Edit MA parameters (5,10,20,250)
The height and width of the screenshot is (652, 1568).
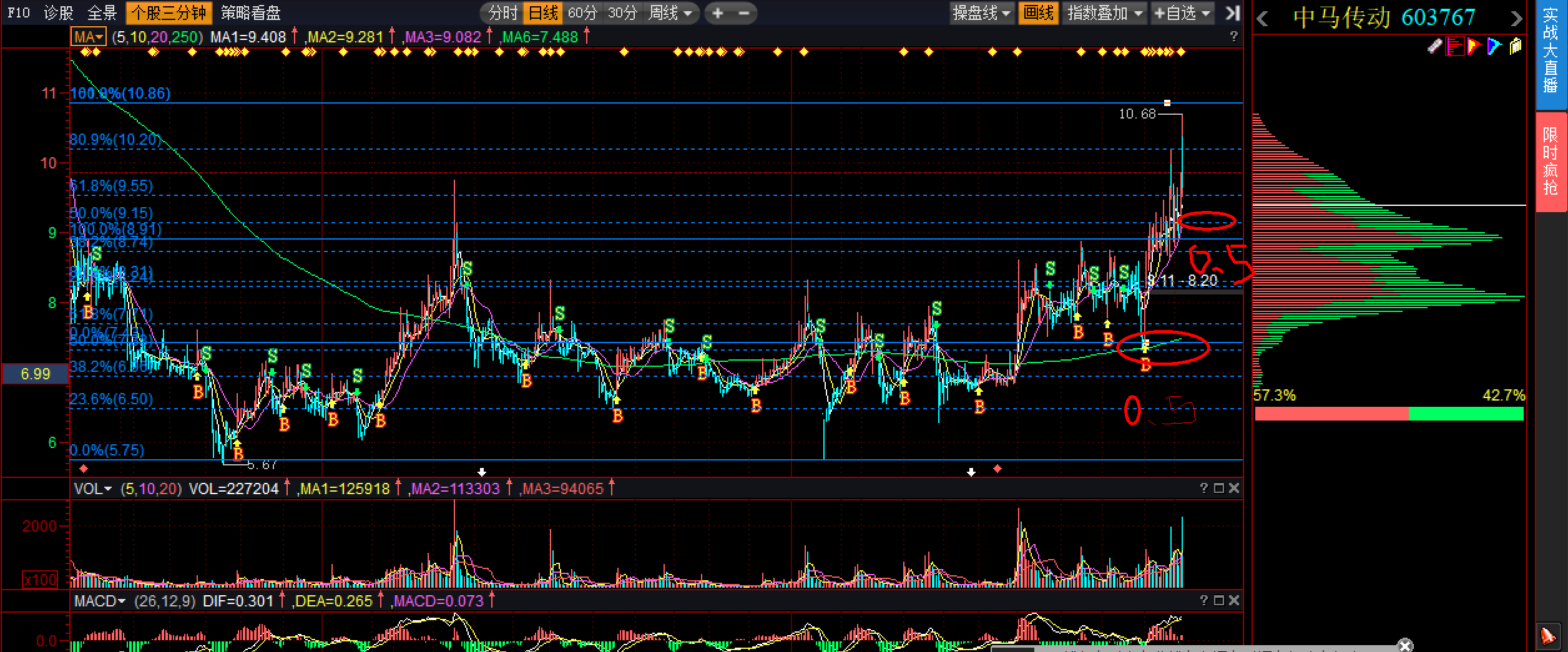(x=157, y=37)
